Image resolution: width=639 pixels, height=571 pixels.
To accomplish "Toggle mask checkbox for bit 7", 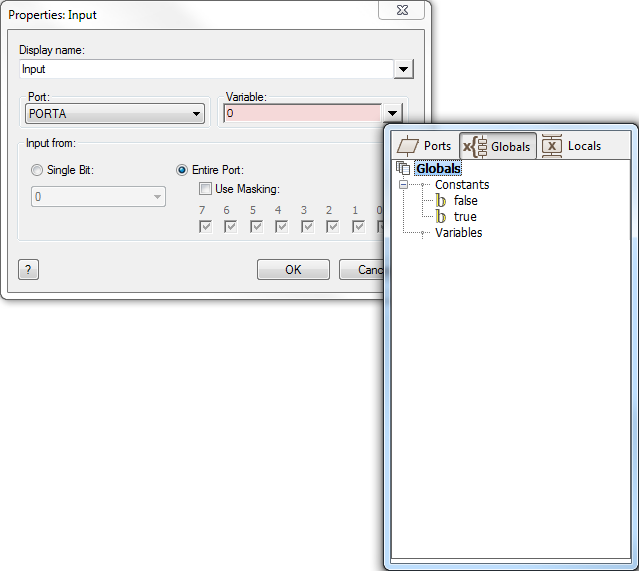I will pos(205,227).
